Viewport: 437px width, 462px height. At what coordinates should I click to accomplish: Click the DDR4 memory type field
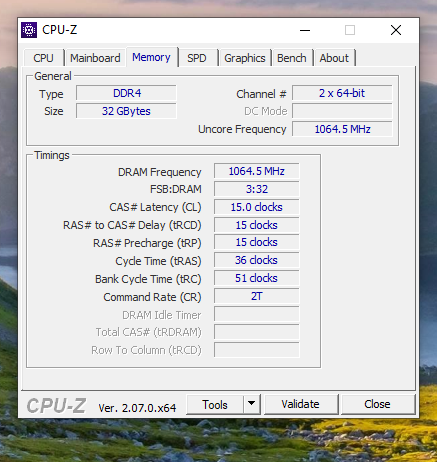pyautogui.click(x=126, y=93)
